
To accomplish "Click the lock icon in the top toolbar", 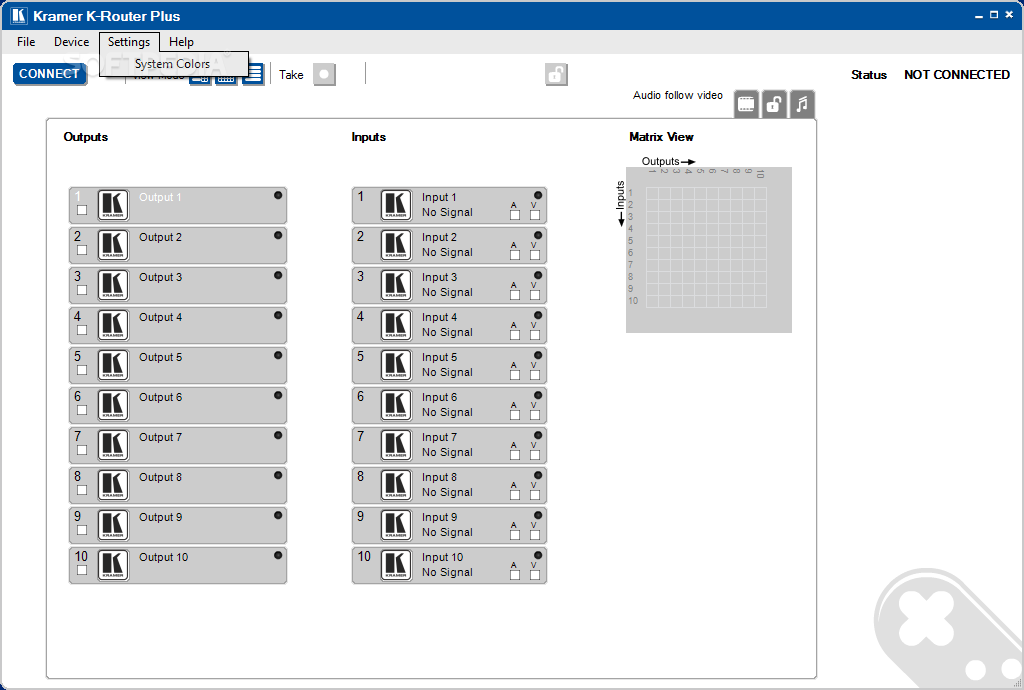I will pyautogui.click(x=556, y=74).
